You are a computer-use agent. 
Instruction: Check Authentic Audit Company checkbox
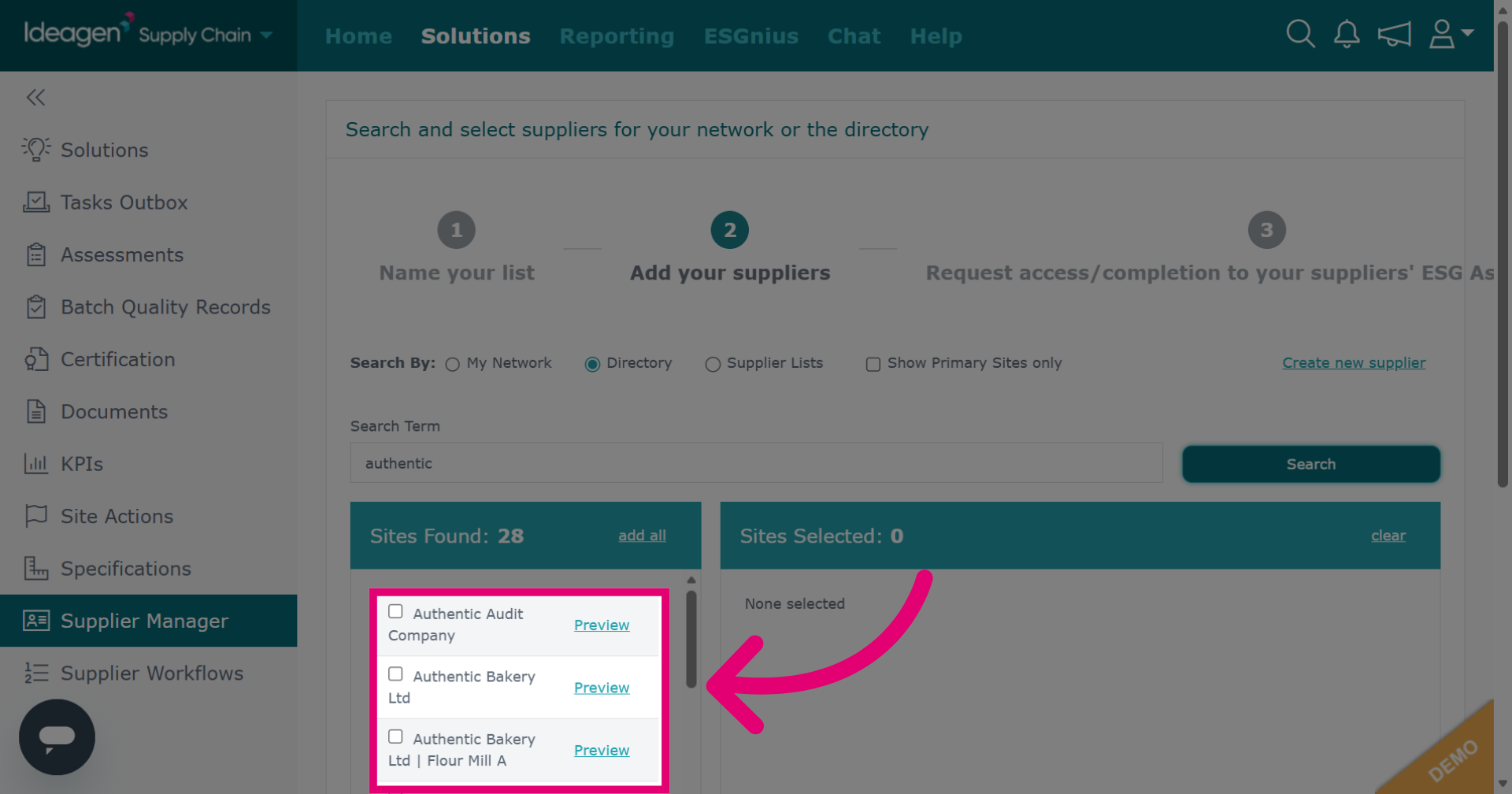point(395,611)
